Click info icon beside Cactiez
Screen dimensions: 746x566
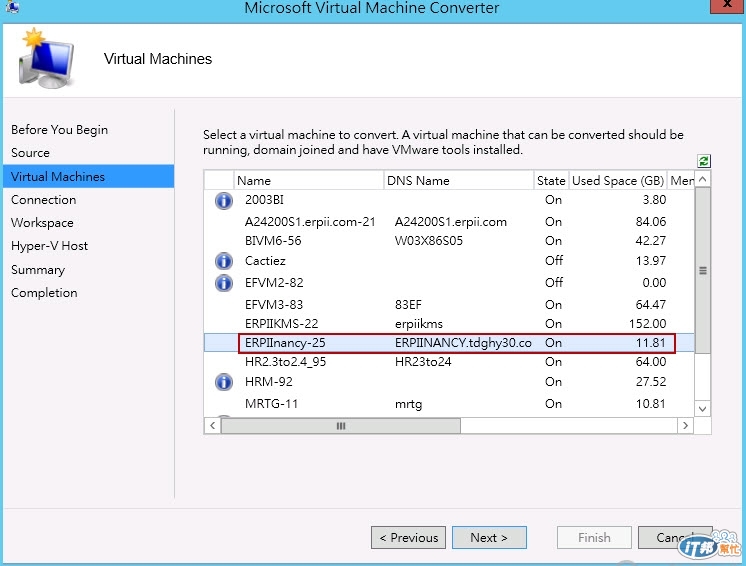(224, 261)
